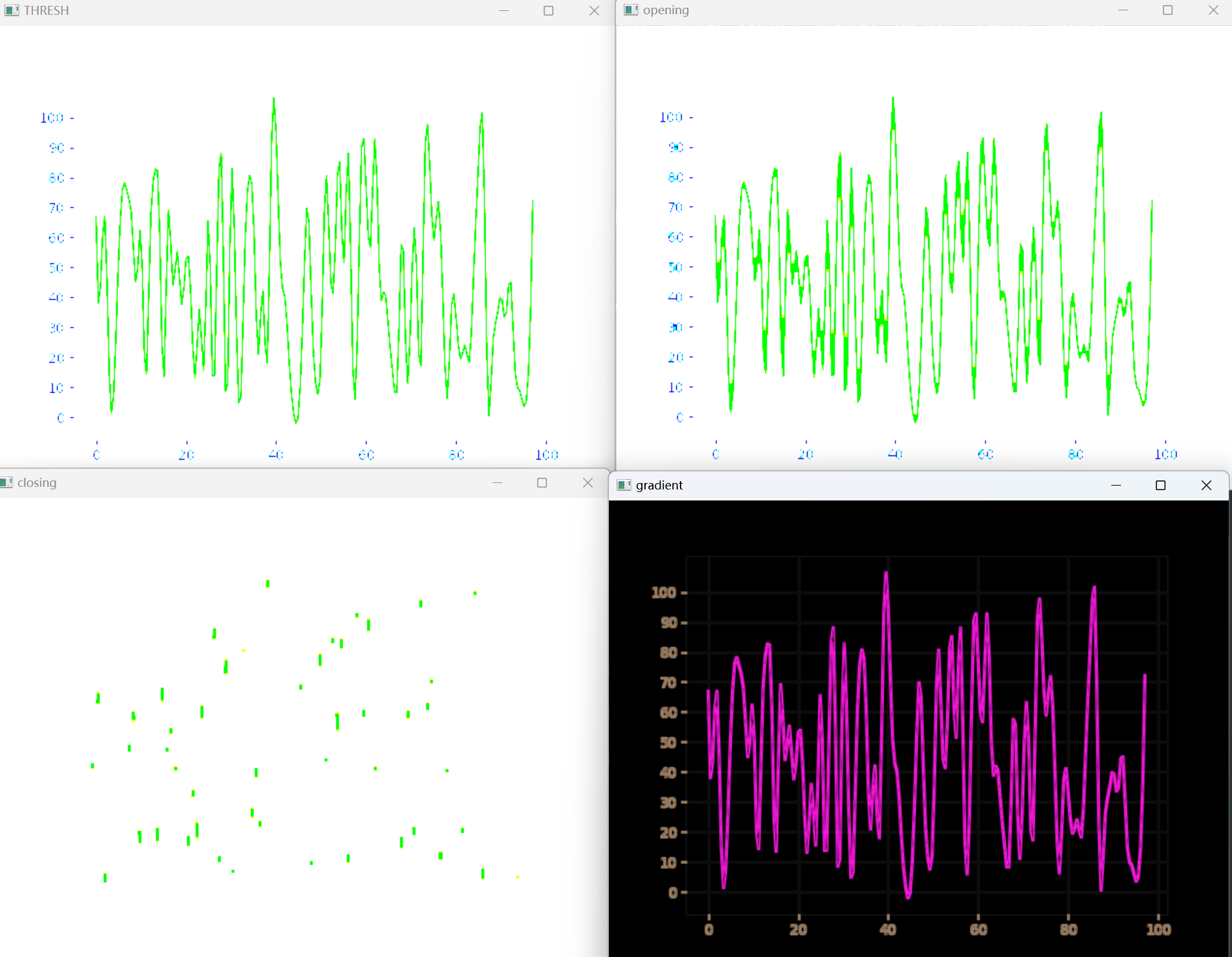This screenshot has height=957, width=1232.
Task: Minimize the THRESH window
Action: [504, 10]
